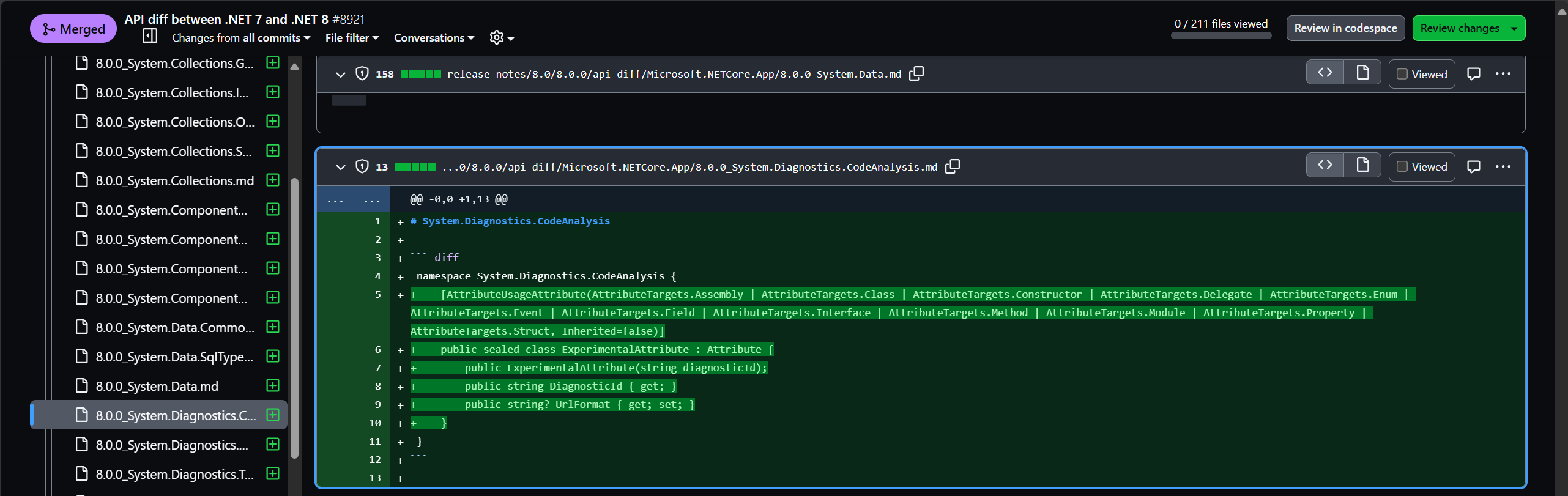The width and height of the screenshot is (1568, 496).
Task: Show rich diff for System.Data.md
Action: point(1362,73)
